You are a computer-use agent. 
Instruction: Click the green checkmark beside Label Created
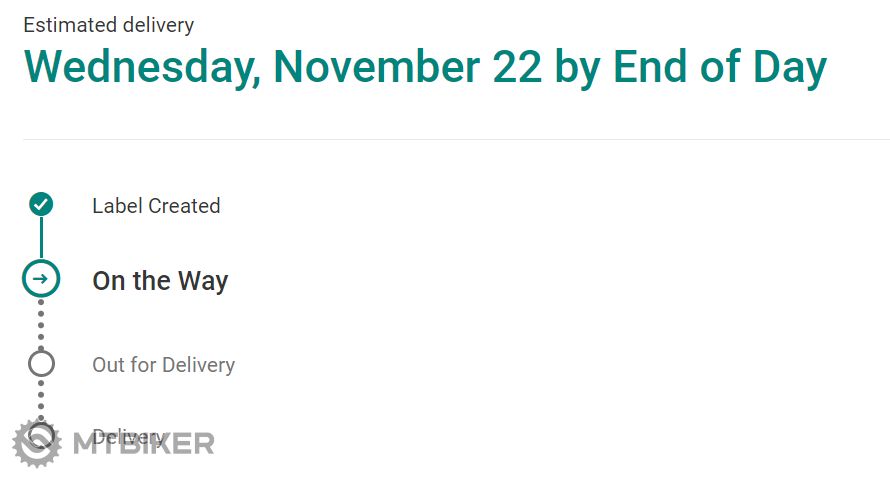(x=41, y=205)
